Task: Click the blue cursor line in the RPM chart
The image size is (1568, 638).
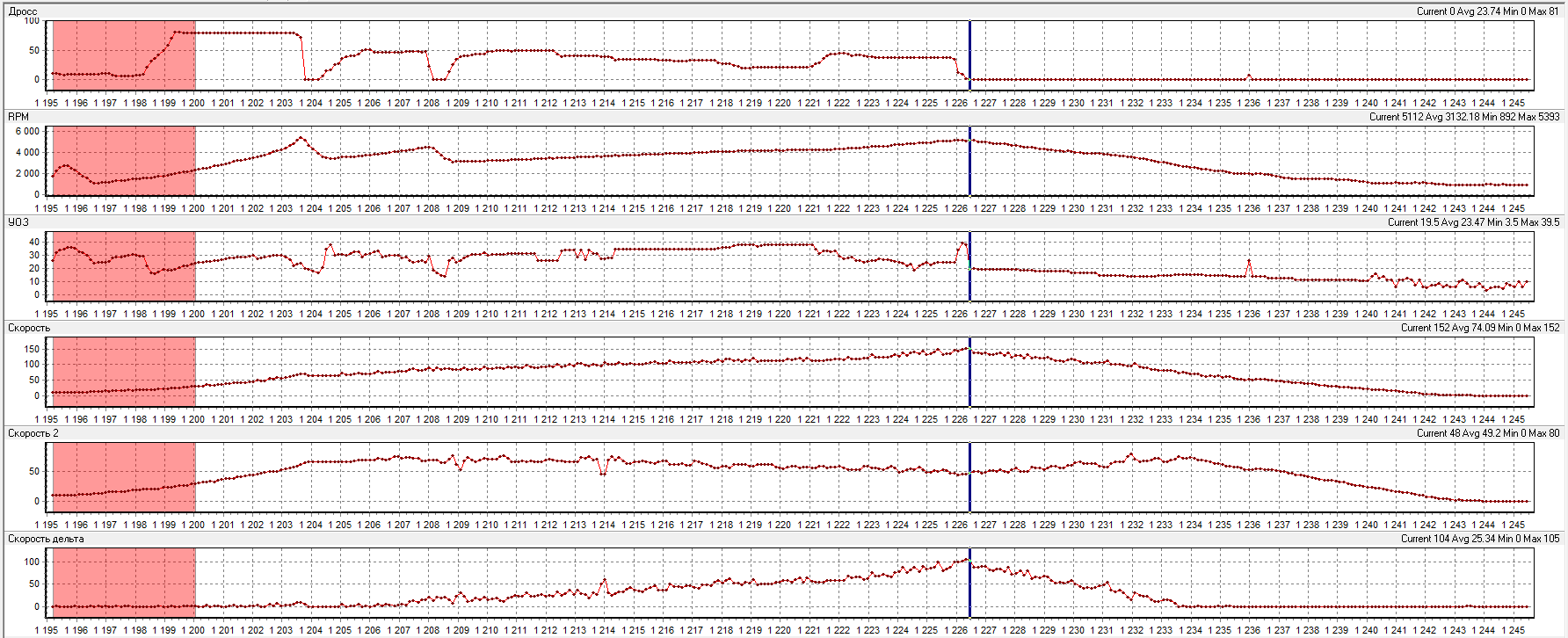Action: [x=969, y=160]
